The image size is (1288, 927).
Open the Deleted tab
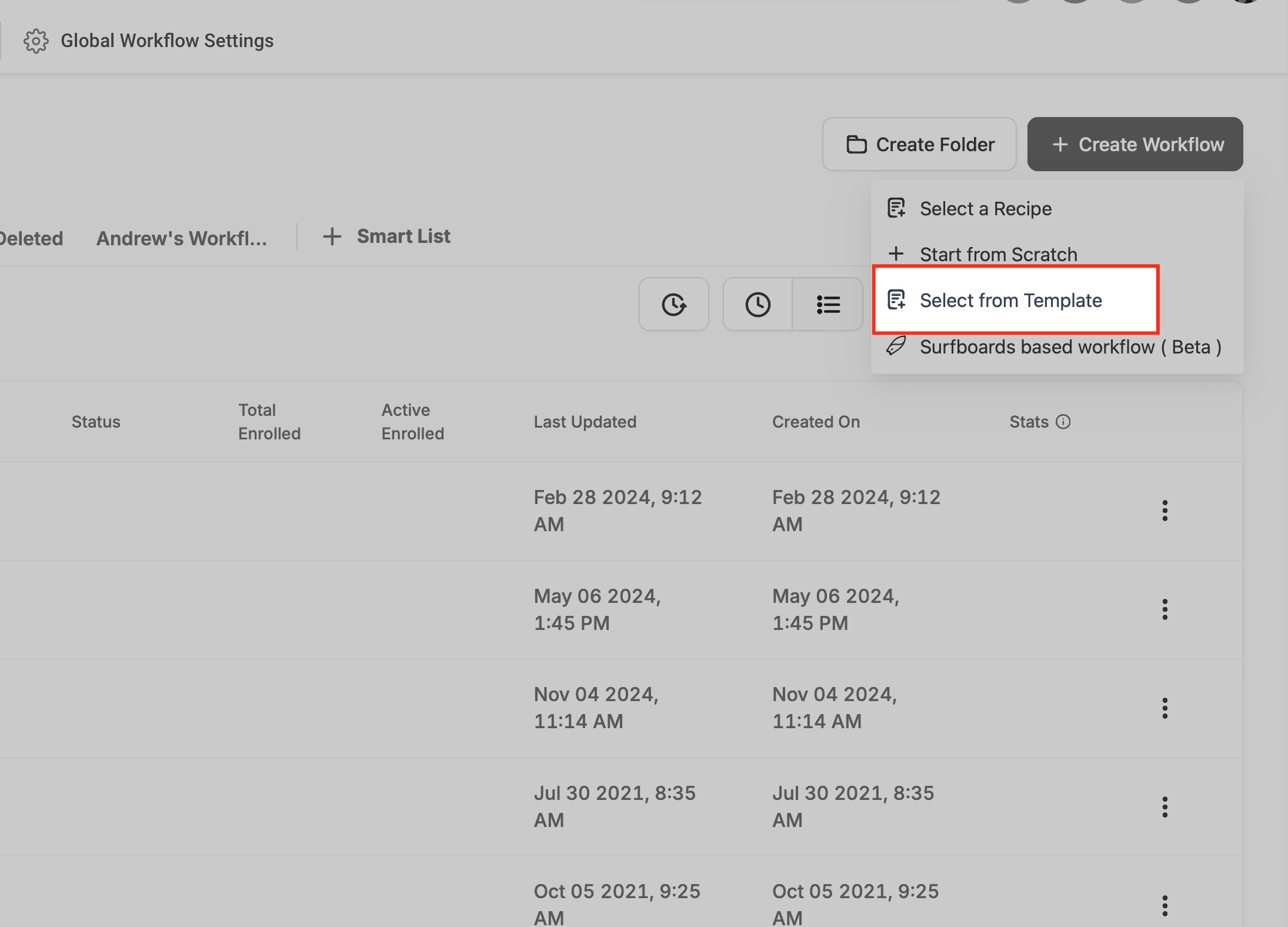point(31,238)
